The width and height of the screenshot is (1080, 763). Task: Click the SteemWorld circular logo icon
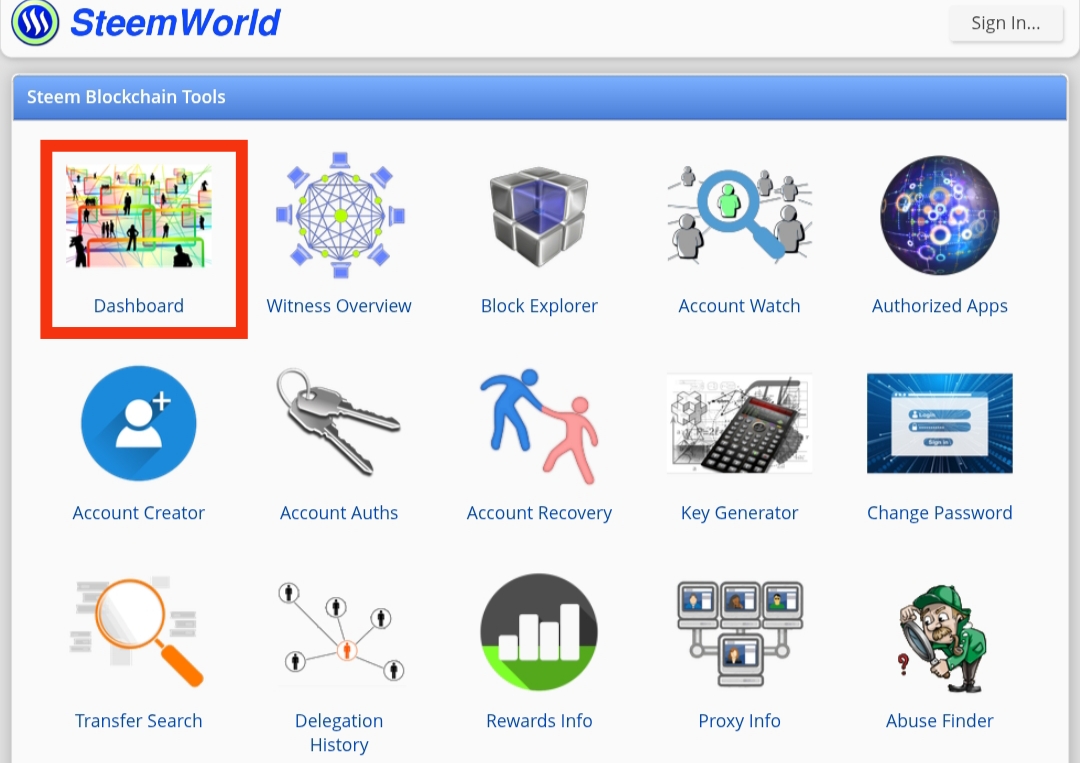coord(35,22)
